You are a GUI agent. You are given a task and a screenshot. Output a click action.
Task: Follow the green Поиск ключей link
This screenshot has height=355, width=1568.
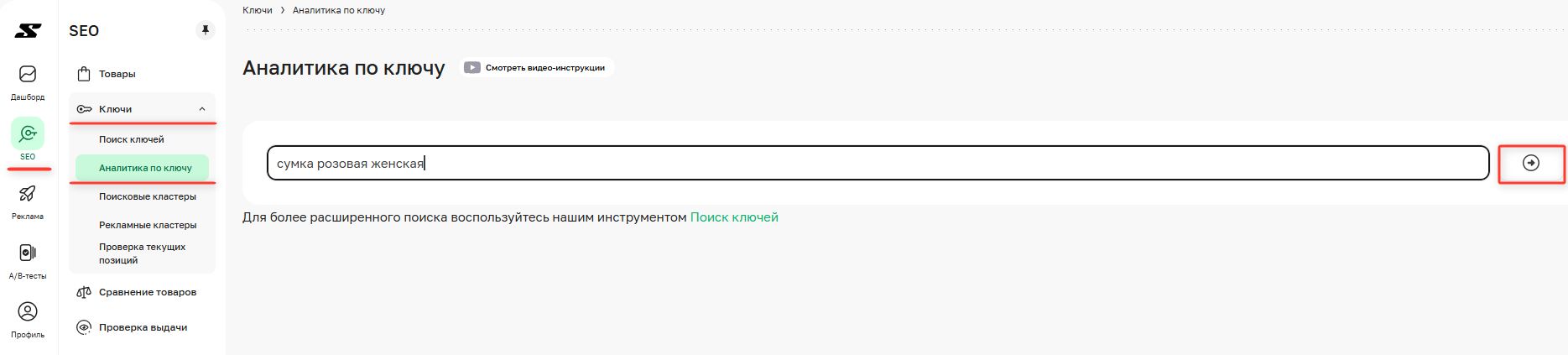734,217
